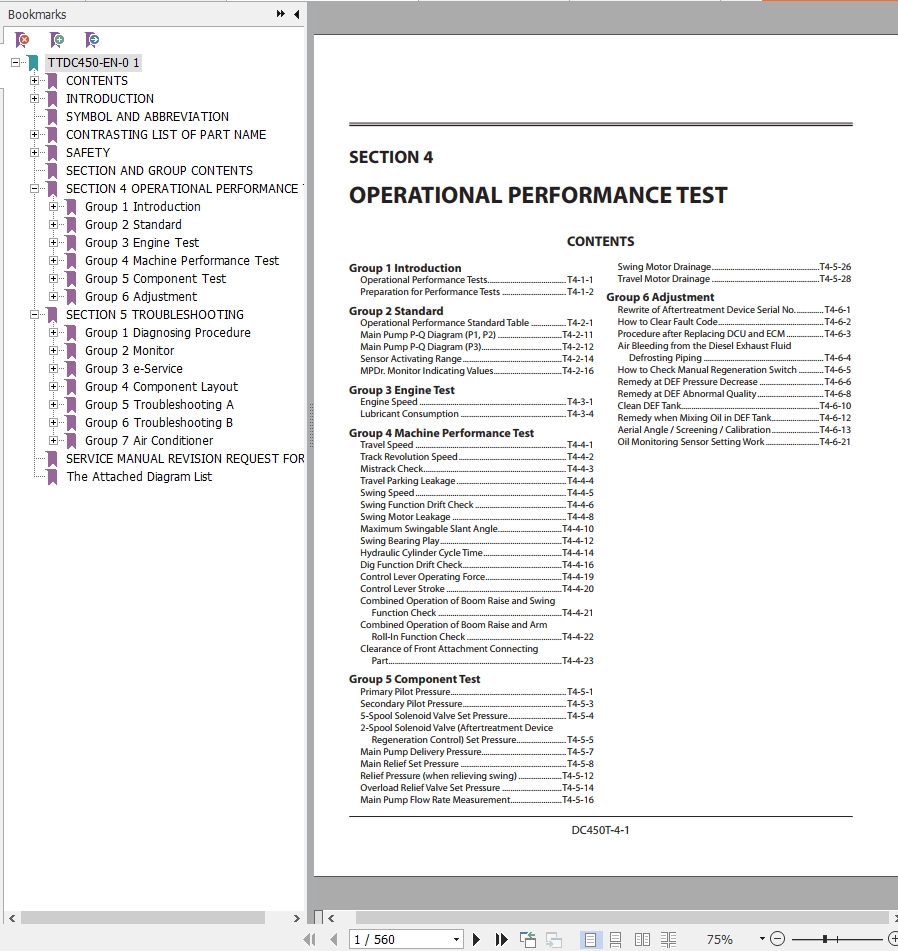Viewport: 898px width, 951px height.
Task: Switch to continuous facing page layout
Action: click(x=668, y=939)
